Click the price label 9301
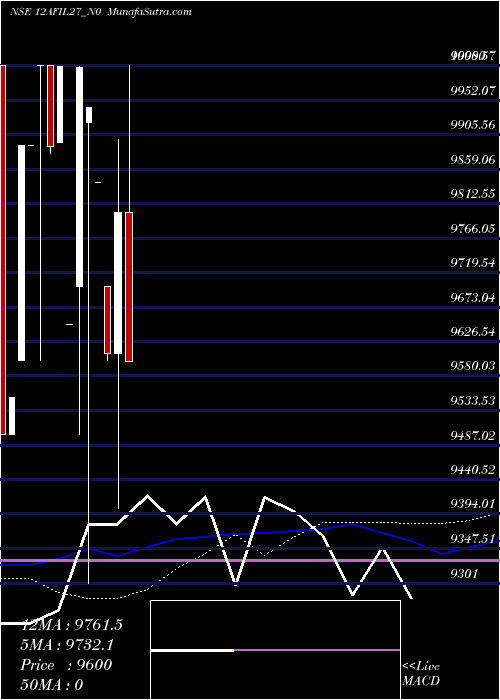This screenshot has height=700, width=500. (x=465, y=573)
